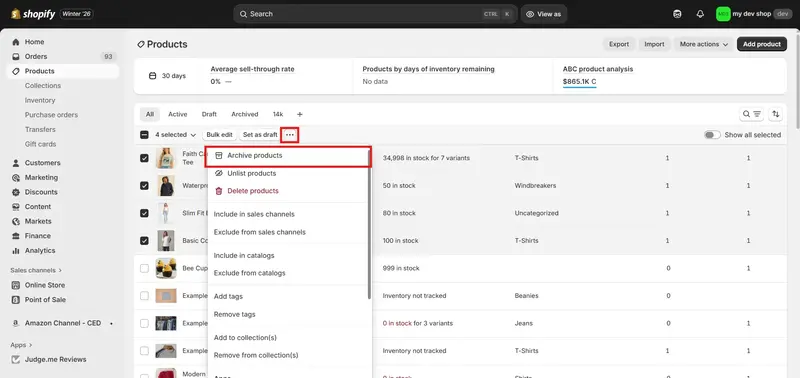
Task: Click the search and filter products icon
Action: point(752,114)
